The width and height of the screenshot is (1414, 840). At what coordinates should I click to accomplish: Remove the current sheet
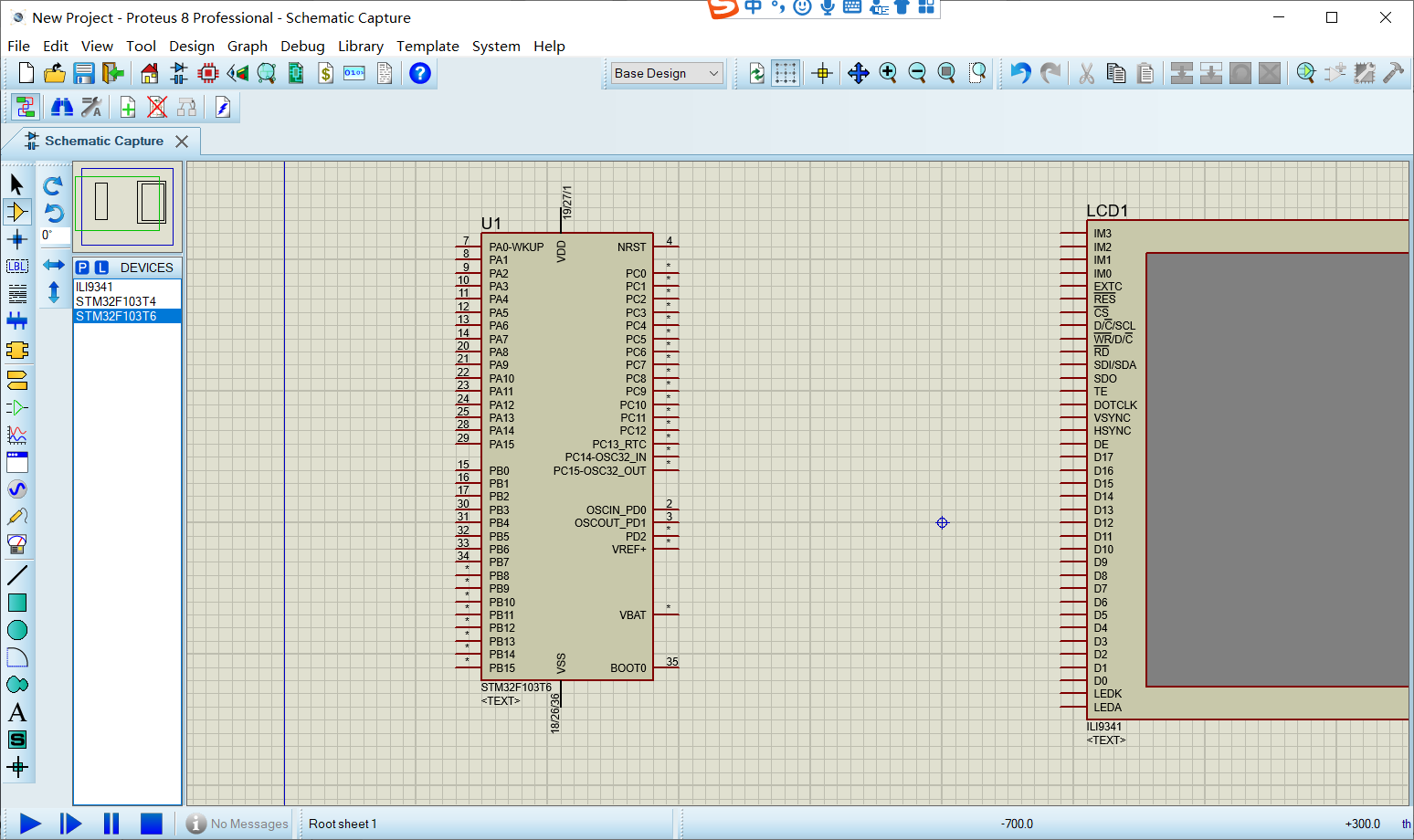pos(157,108)
